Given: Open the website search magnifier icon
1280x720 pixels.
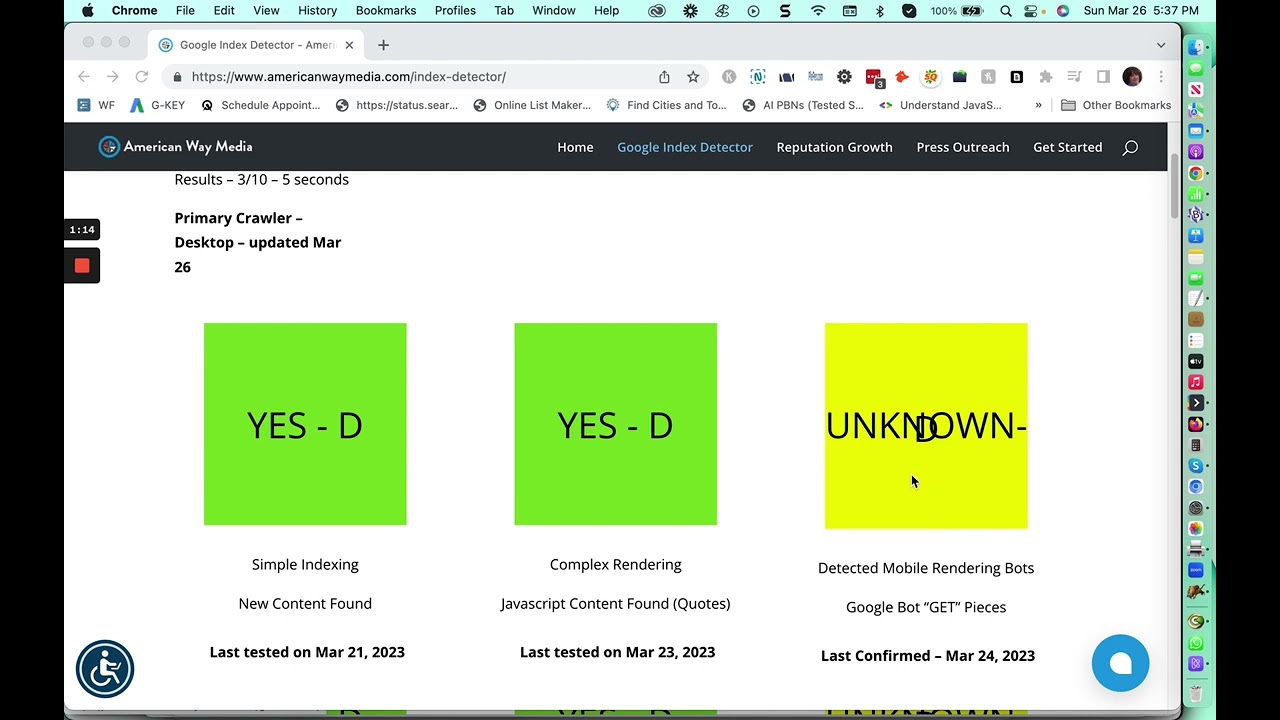Looking at the screenshot, I should [x=1130, y=147].
